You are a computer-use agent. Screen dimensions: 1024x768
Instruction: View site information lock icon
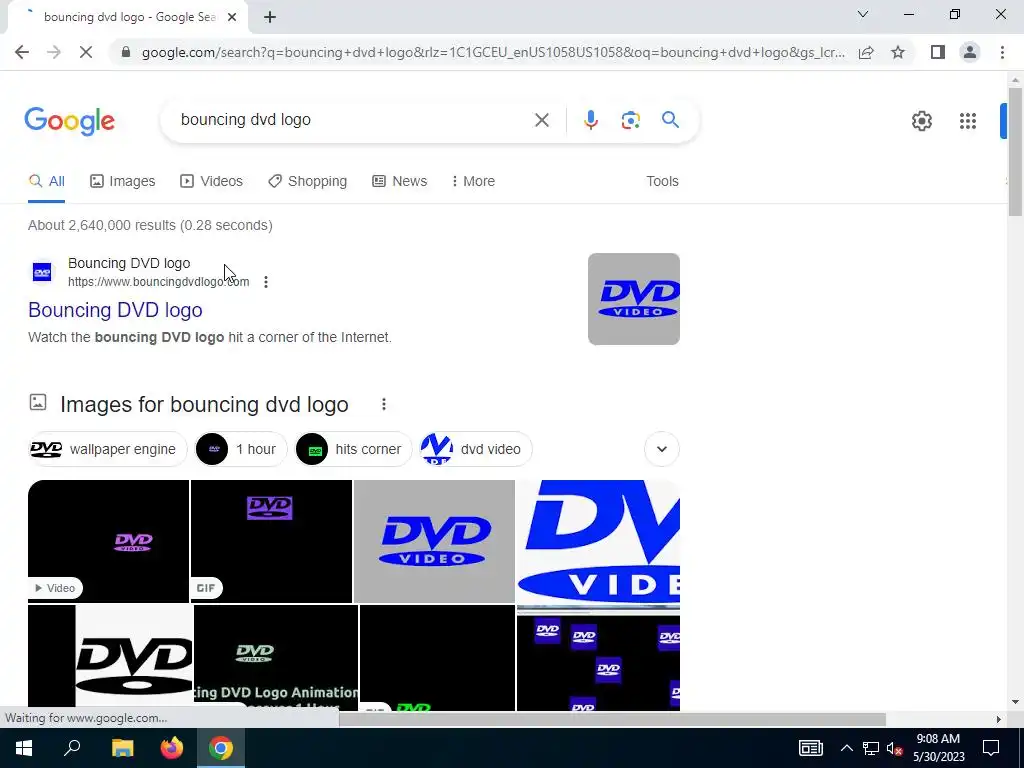coord(126,52)
